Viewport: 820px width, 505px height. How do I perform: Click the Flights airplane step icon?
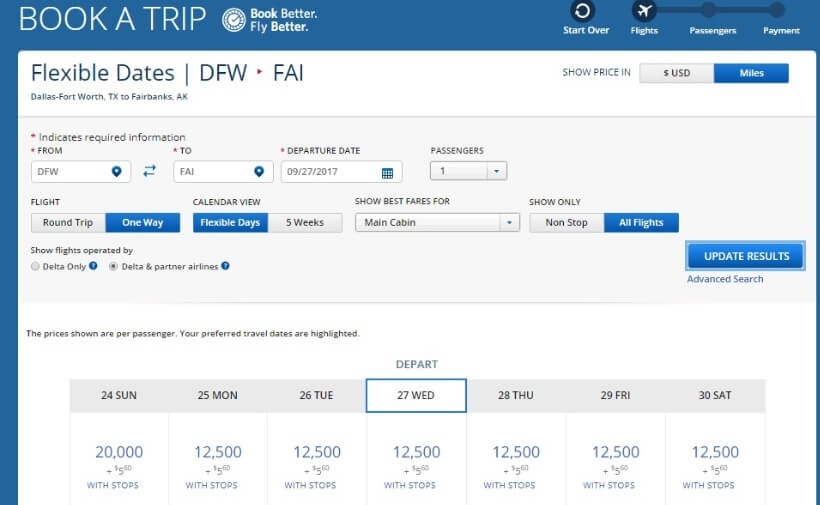(x=644, y=10)
